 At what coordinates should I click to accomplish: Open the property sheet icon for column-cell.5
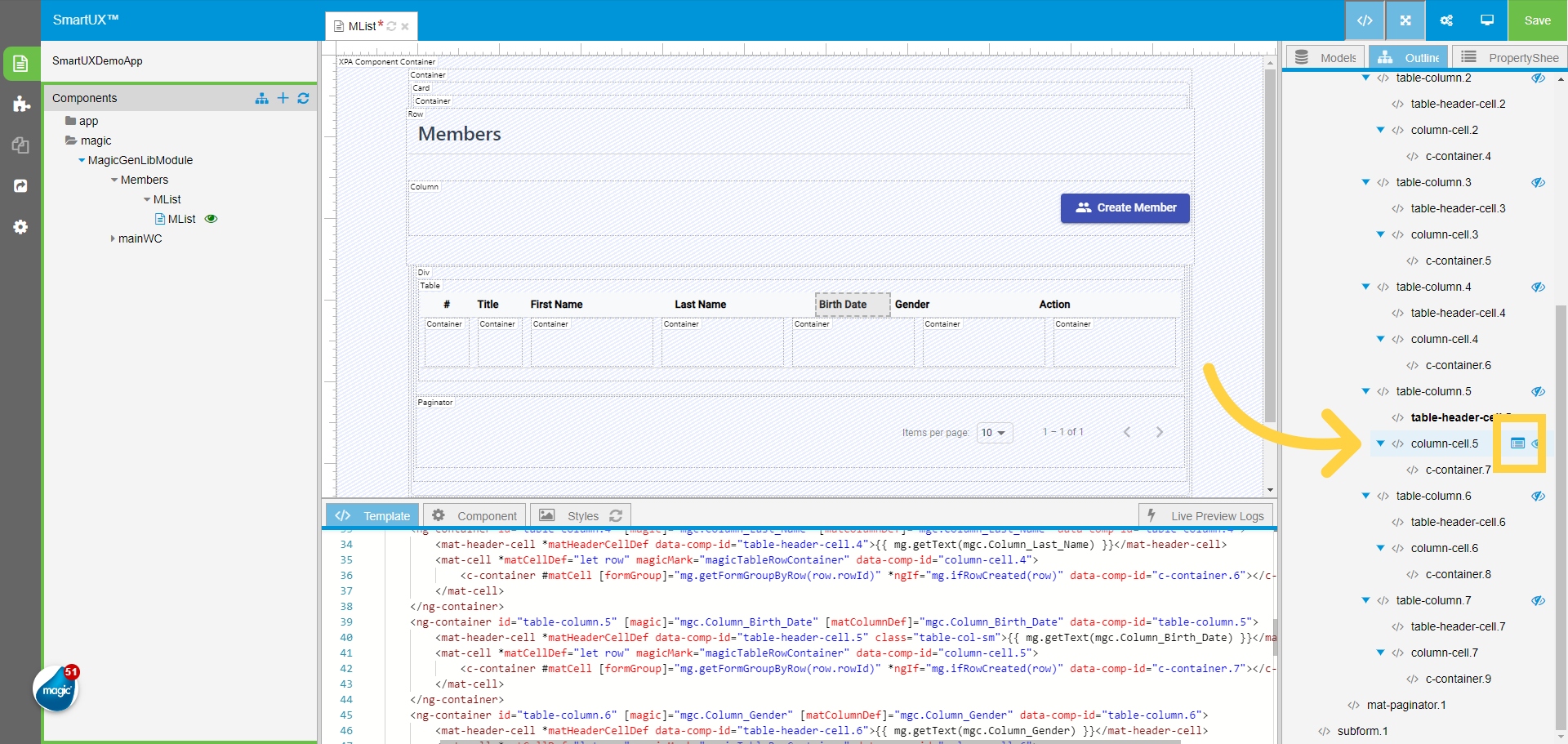coord(1517,443)
